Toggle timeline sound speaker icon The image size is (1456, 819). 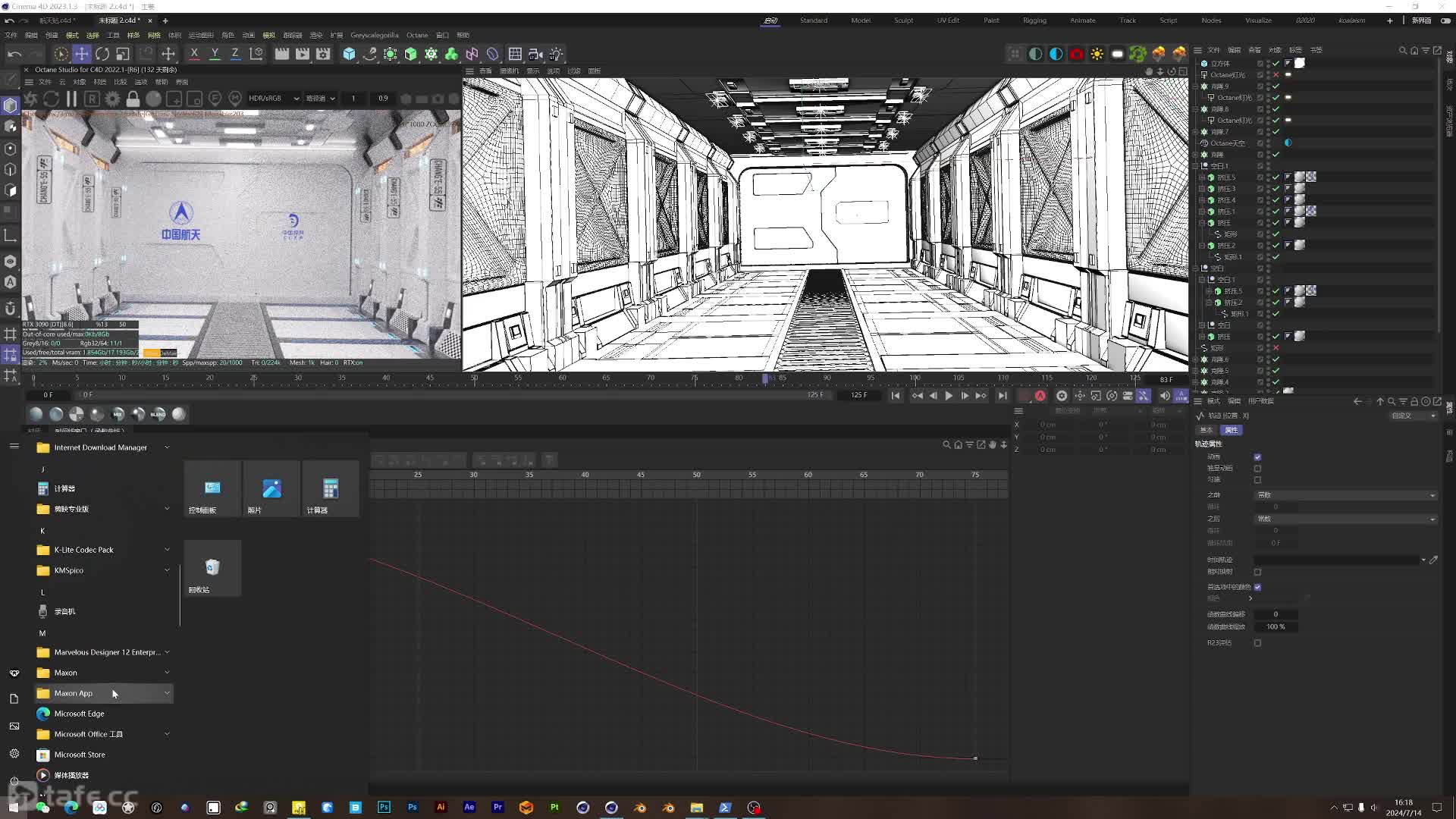click(1164, 396)
